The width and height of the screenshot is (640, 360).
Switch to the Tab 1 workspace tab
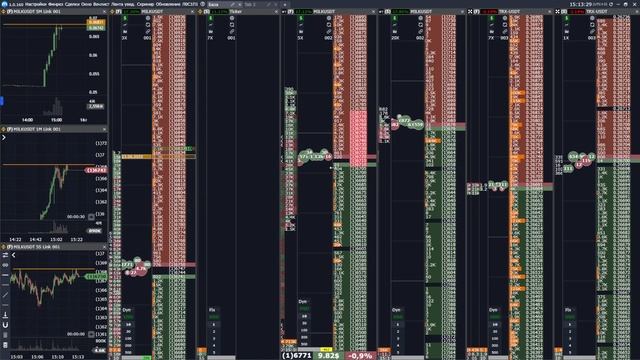250,4
